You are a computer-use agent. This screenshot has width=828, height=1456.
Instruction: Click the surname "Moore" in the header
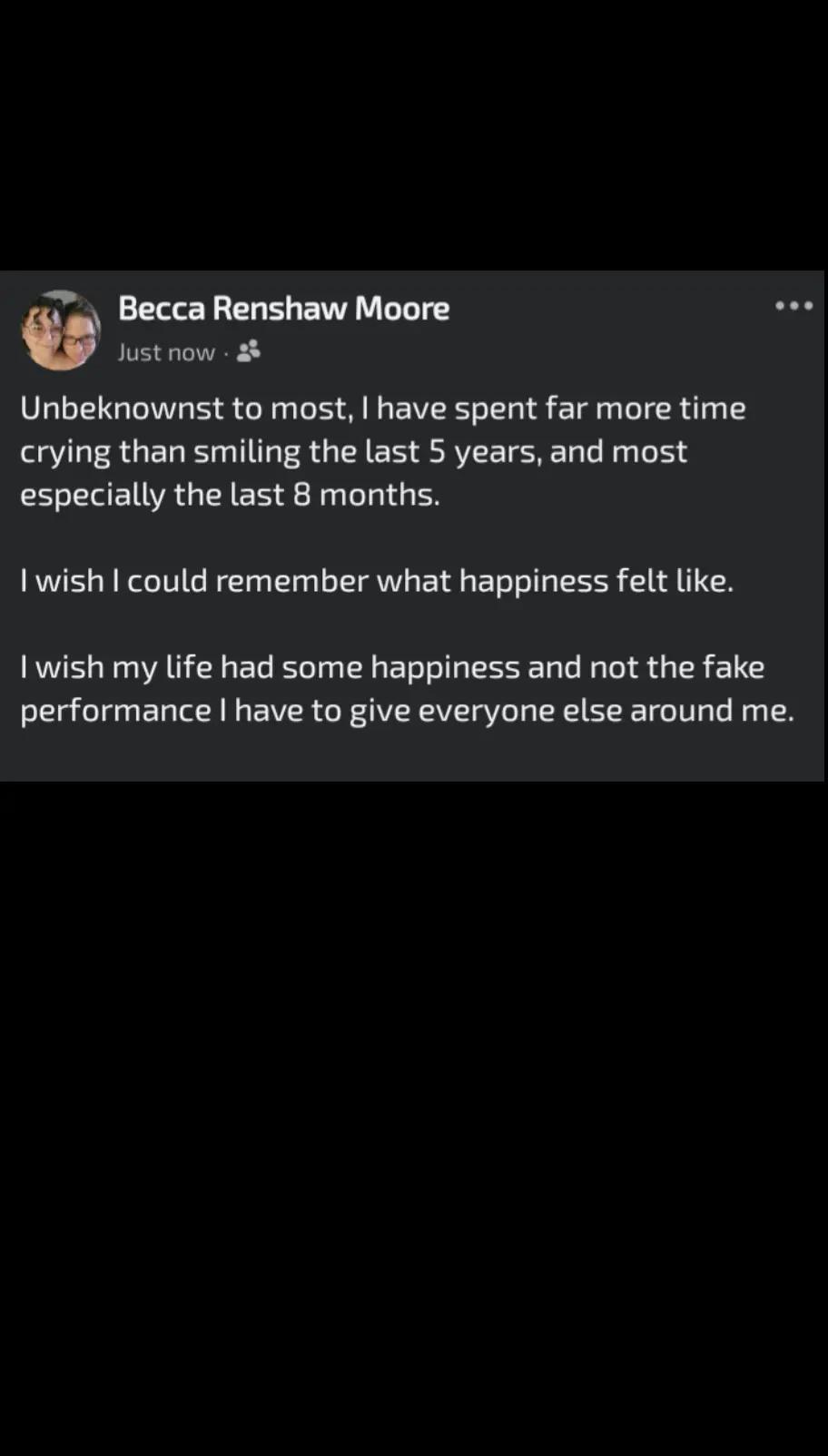pyautogui.click(x=402, y=309)
